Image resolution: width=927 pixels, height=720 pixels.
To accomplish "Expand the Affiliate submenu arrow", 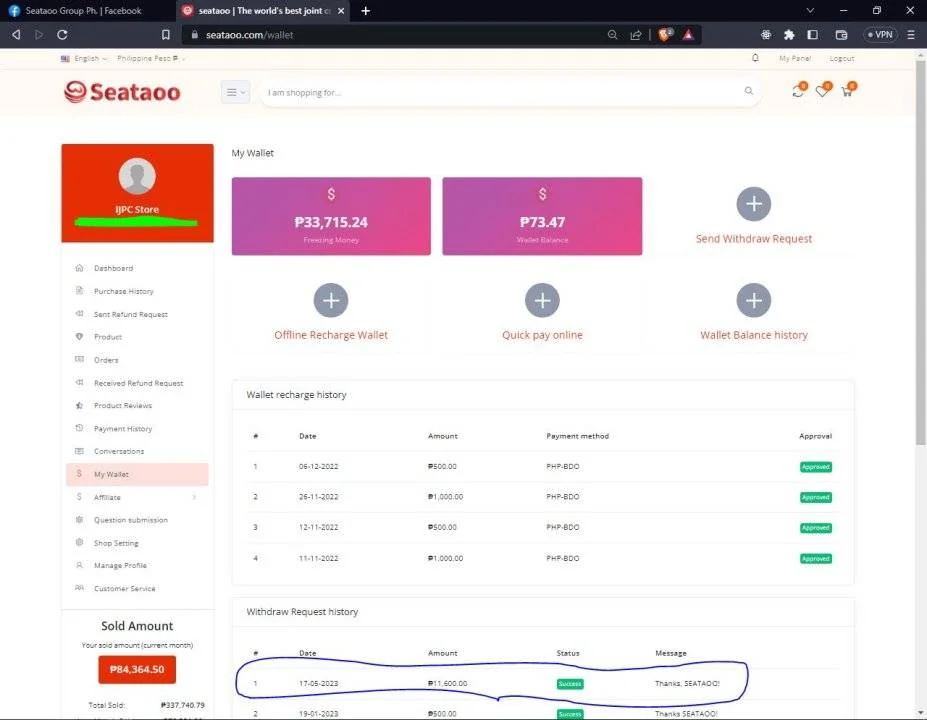I will click(194, 497).
